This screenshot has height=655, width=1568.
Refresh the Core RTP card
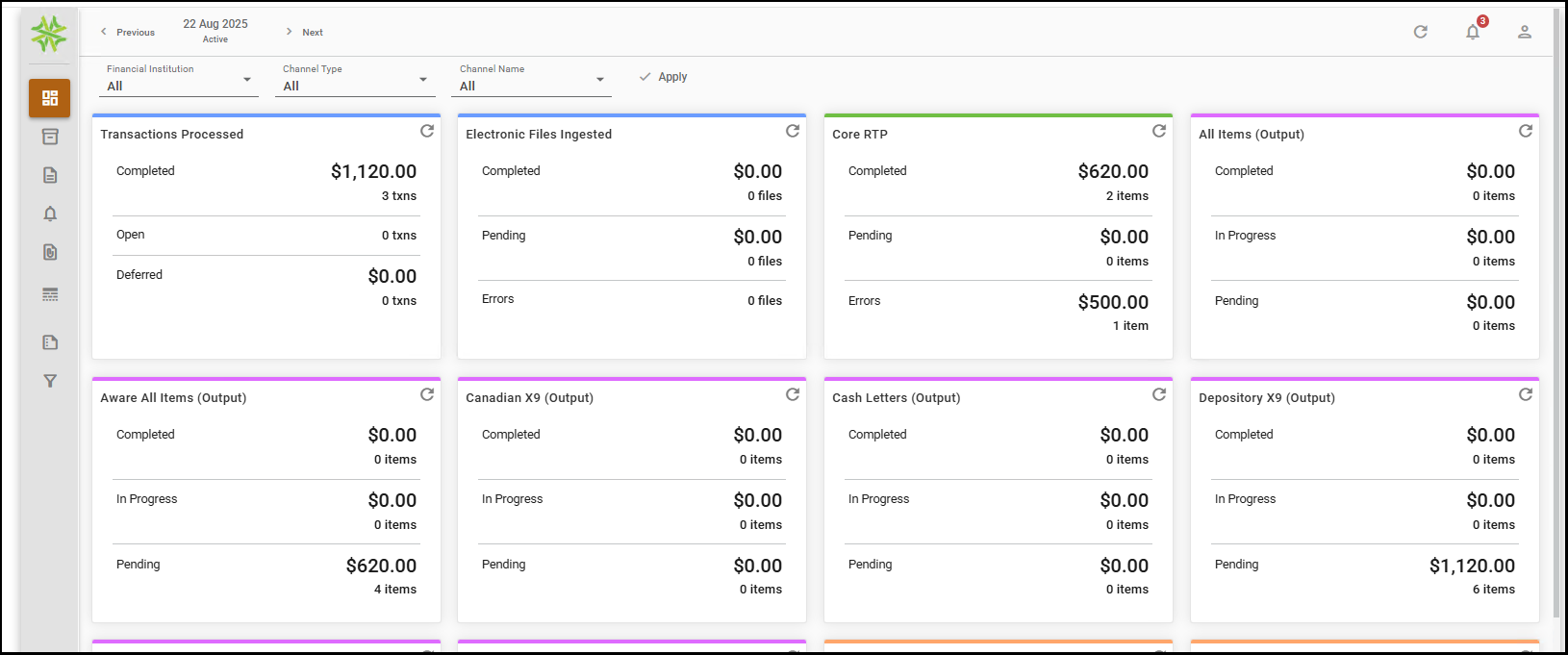click(1159, 131)
